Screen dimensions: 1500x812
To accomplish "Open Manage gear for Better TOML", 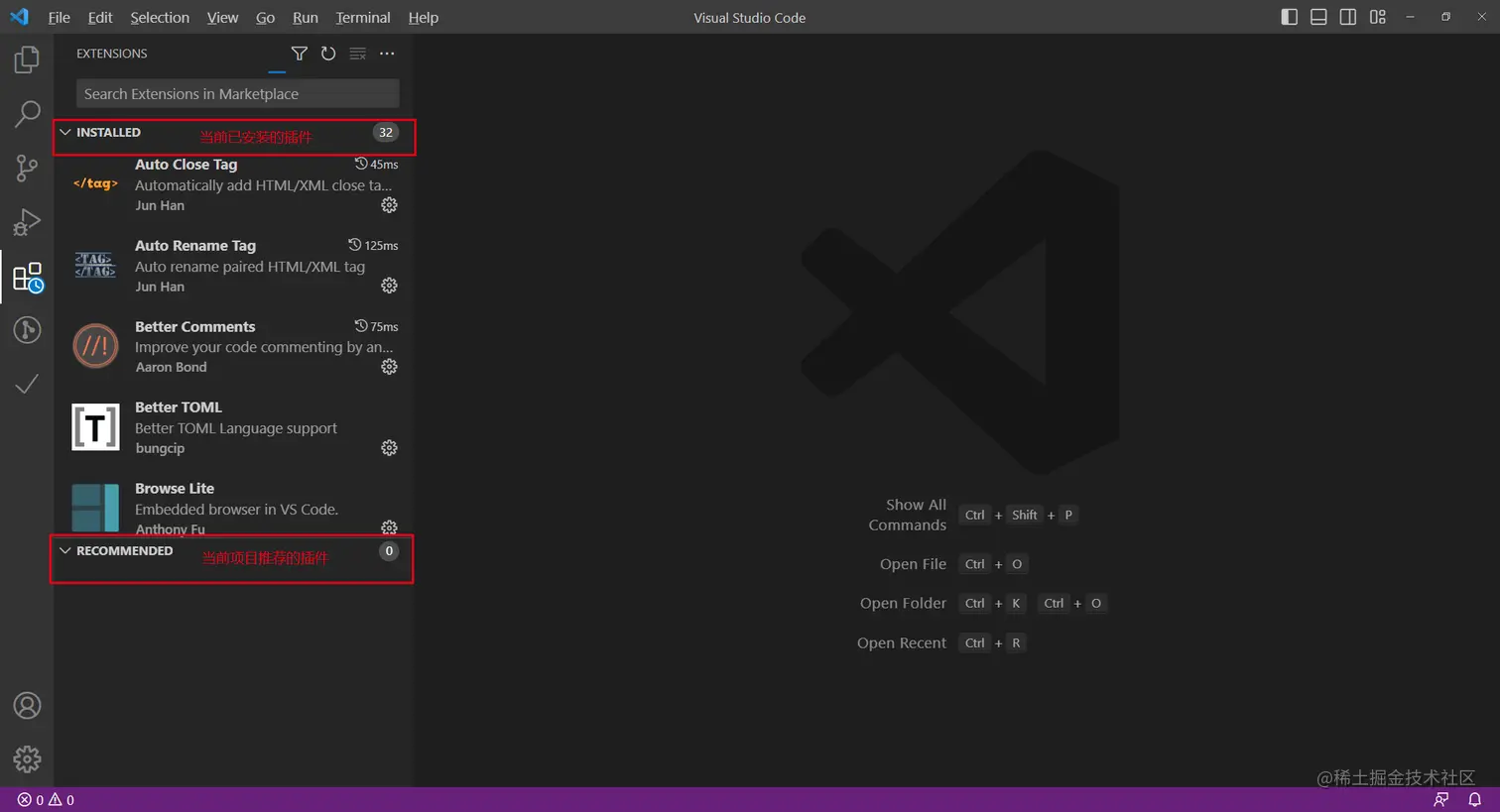I will click(389, 448).
